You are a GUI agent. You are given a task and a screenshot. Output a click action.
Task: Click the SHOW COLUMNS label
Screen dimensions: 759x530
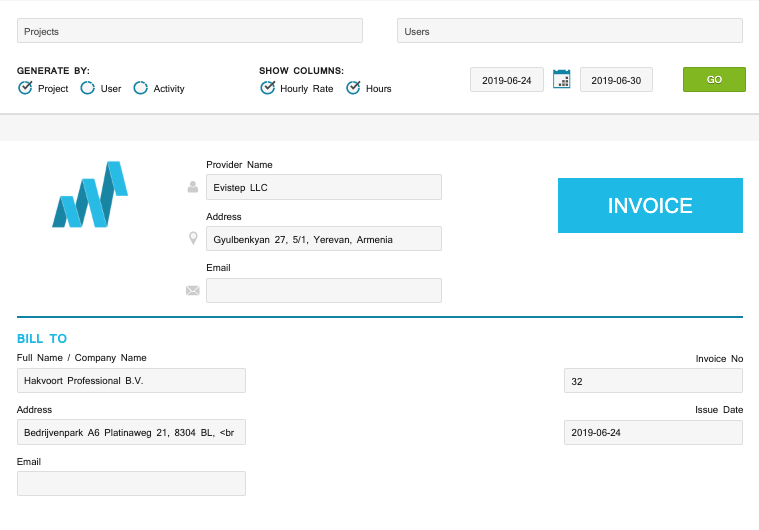[x=302, y=71]
